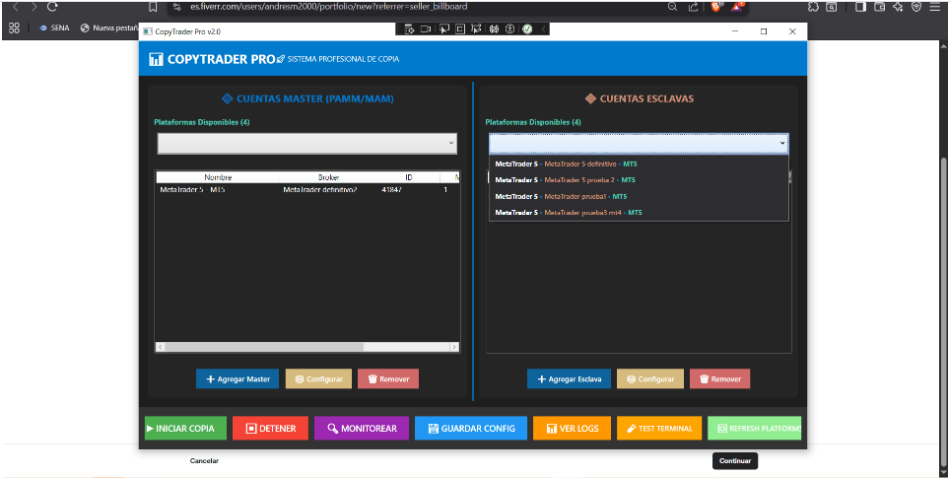Open the Nueva pestaña bookmark
This screenshot has width=950, height=480.
tap(110, 27)
